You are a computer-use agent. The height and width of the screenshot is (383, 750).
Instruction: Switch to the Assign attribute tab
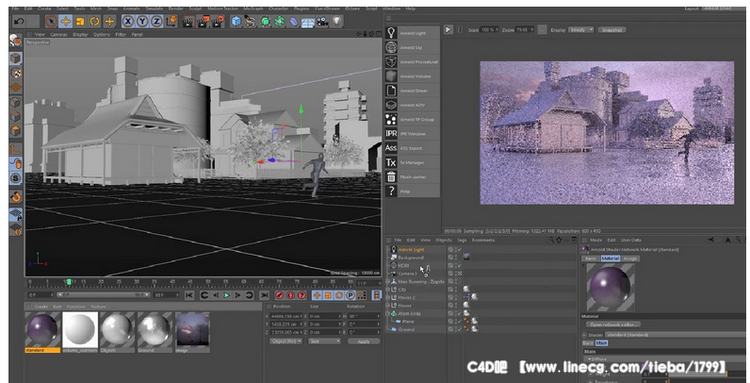[x=630, y=258]
